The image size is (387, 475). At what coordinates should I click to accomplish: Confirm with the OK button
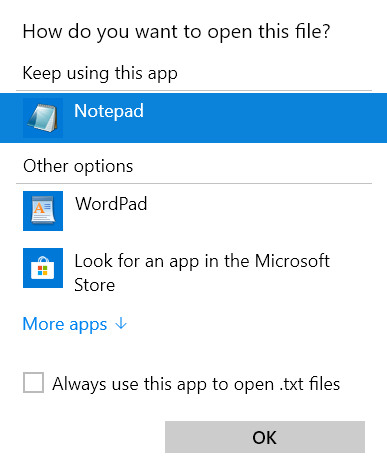[x=265, y=437]
